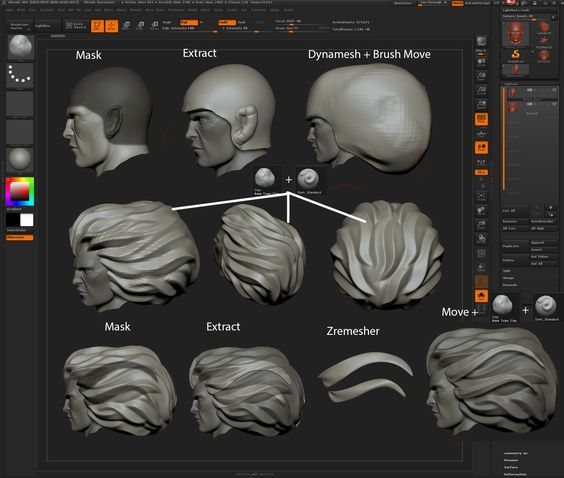Click the Rotate view icon in the right shelf

coord(481,239)
